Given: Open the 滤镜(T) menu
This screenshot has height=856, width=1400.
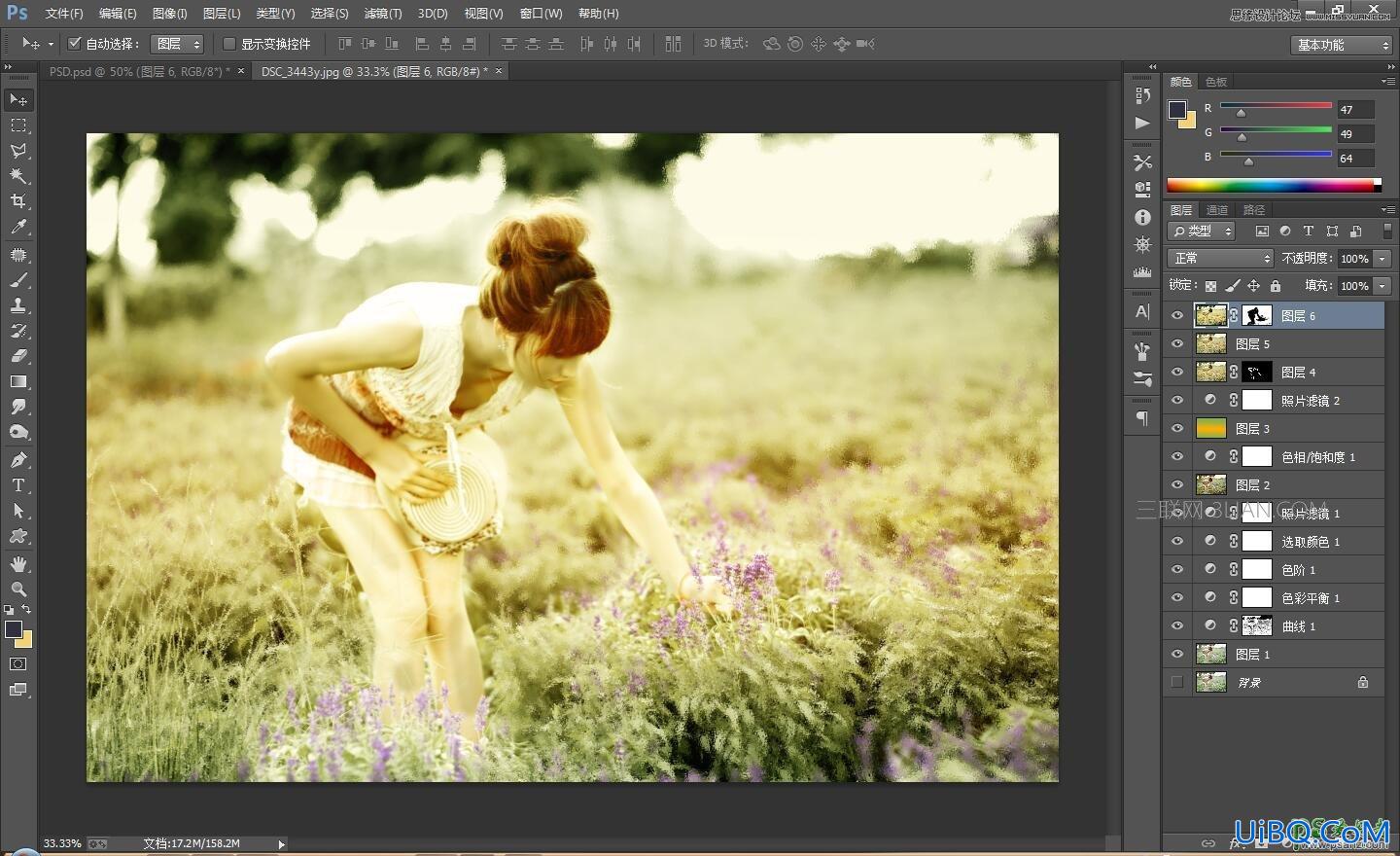Looking at the screenshot, I should pyautogui.click(x=383, y=14).
